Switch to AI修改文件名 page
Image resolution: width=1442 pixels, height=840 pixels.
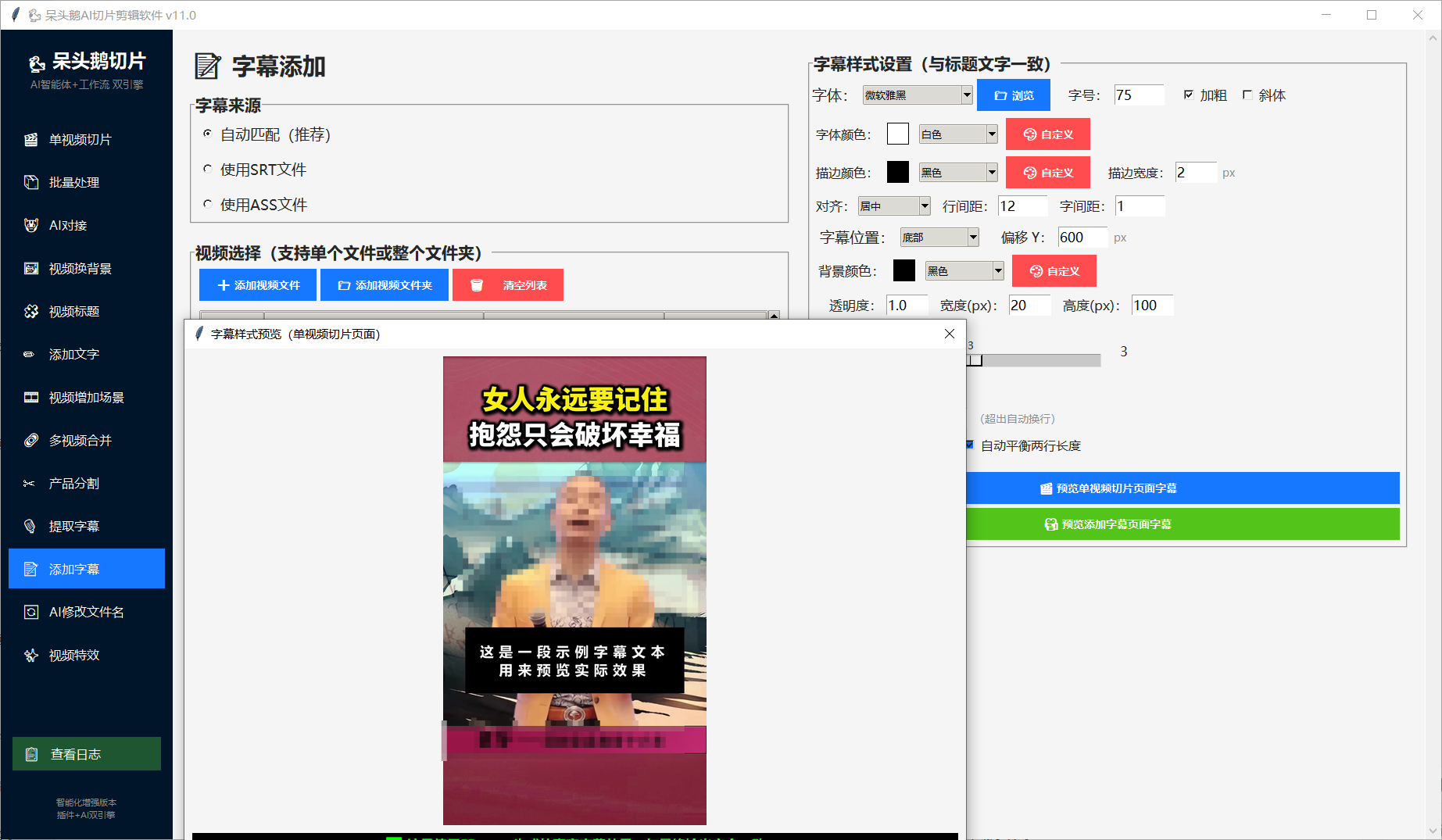point(86,613)
